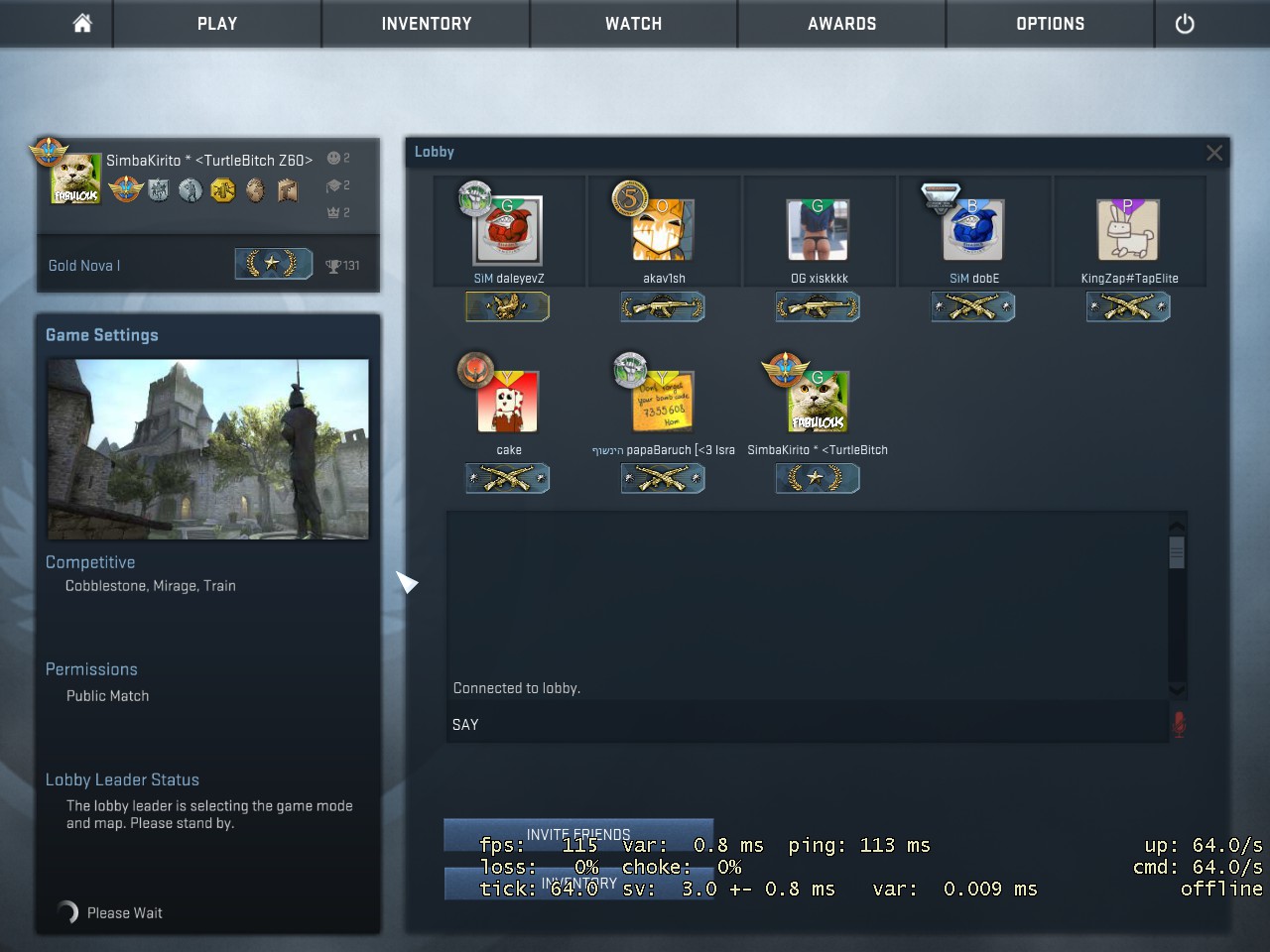Open the AWARDS menu
1270x952 pixels.
coord(842,23)
